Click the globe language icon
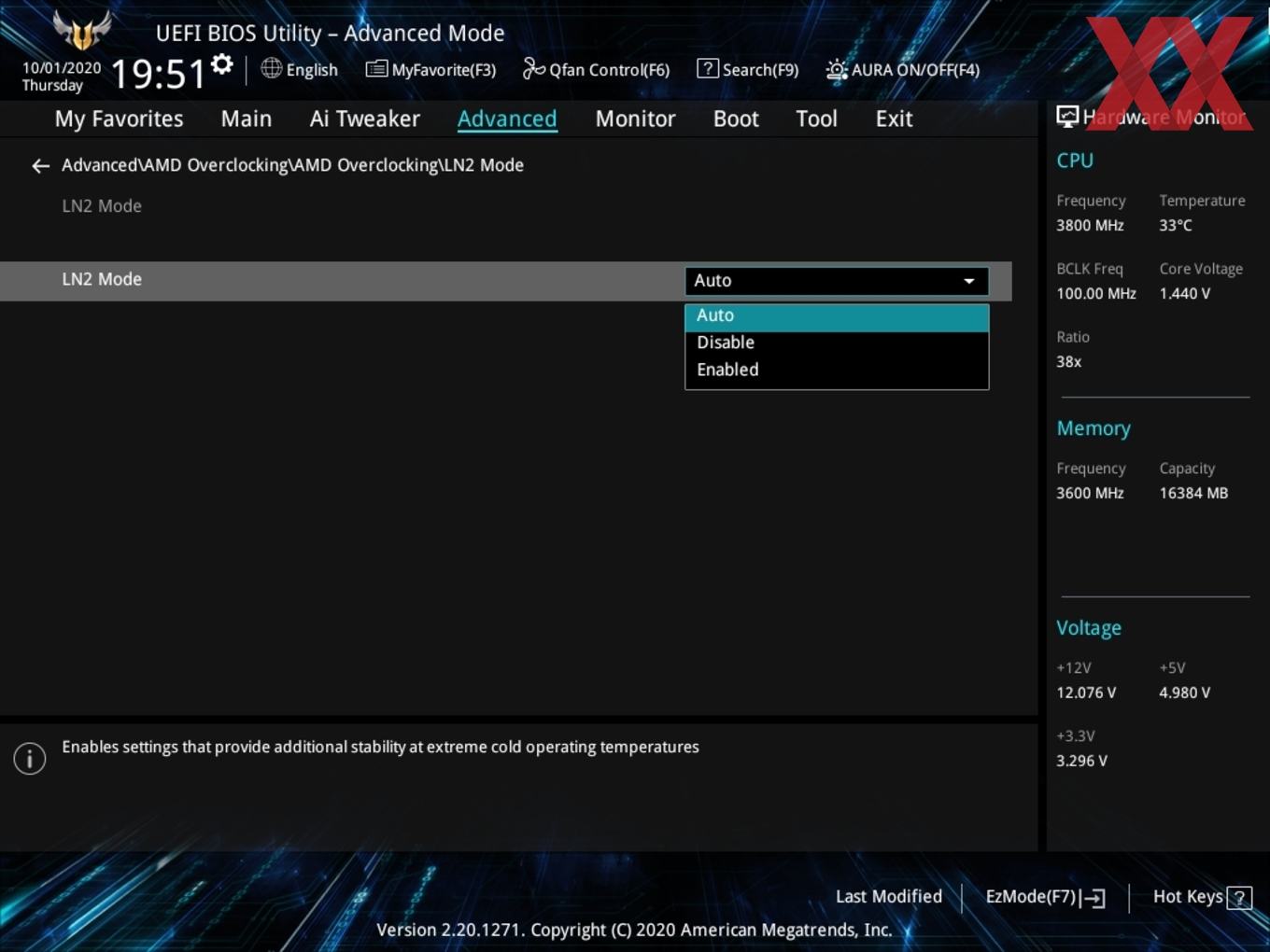The width and height of the screenshot is (1270, 952). (271, 68)
